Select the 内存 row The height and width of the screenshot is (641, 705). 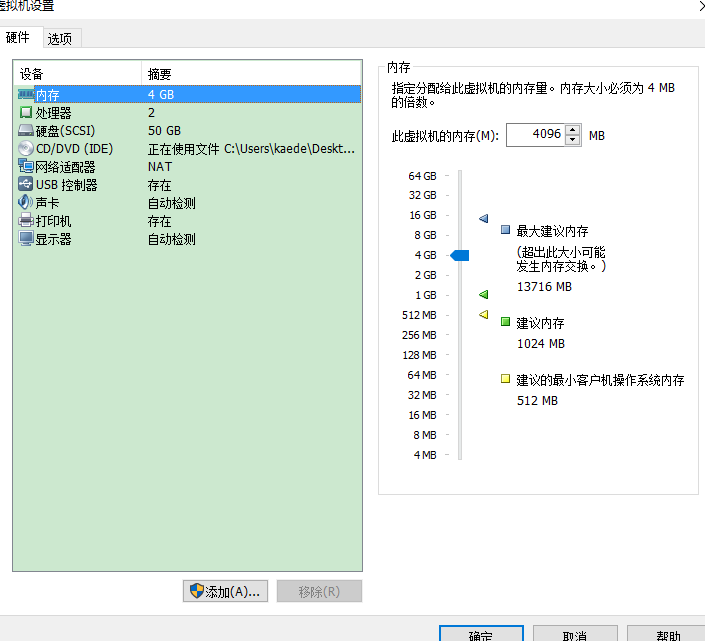[189, 94]
